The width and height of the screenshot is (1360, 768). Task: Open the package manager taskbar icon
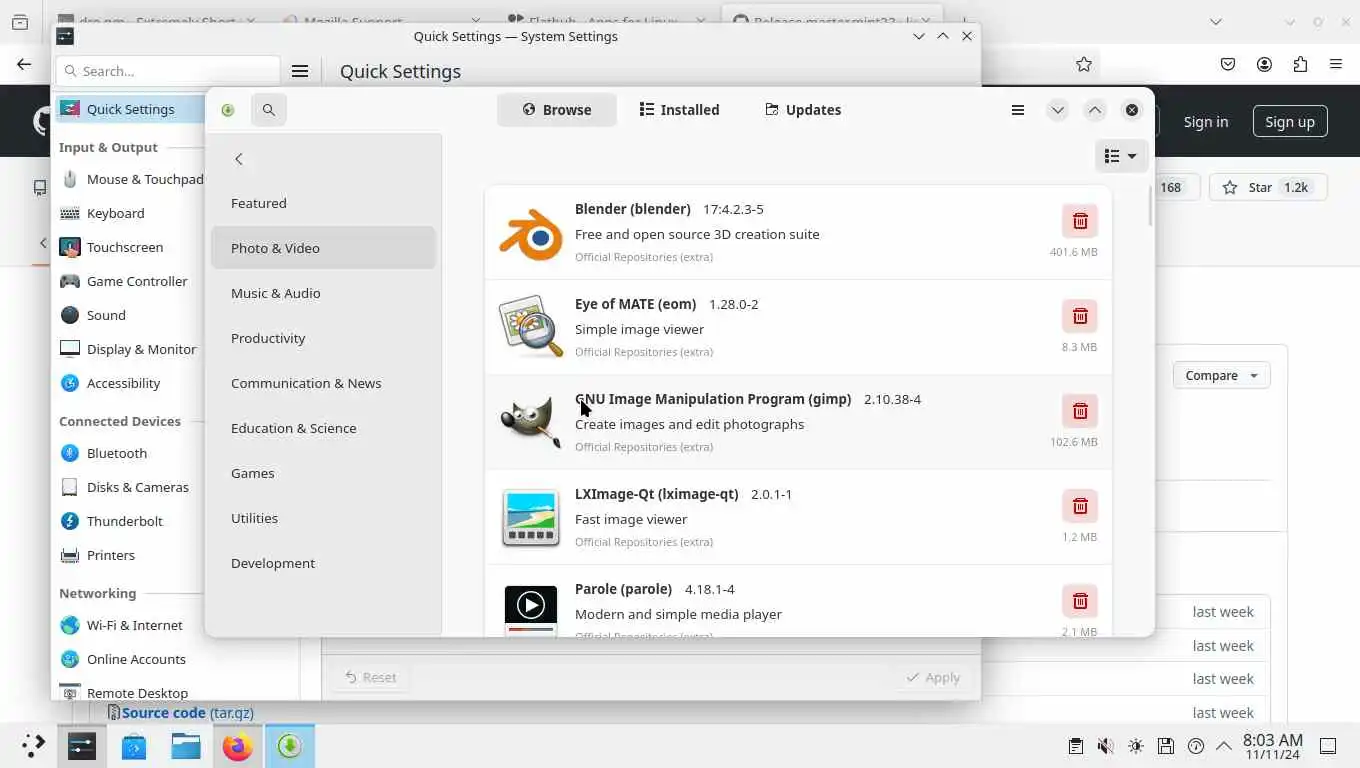tap(290, 746)
